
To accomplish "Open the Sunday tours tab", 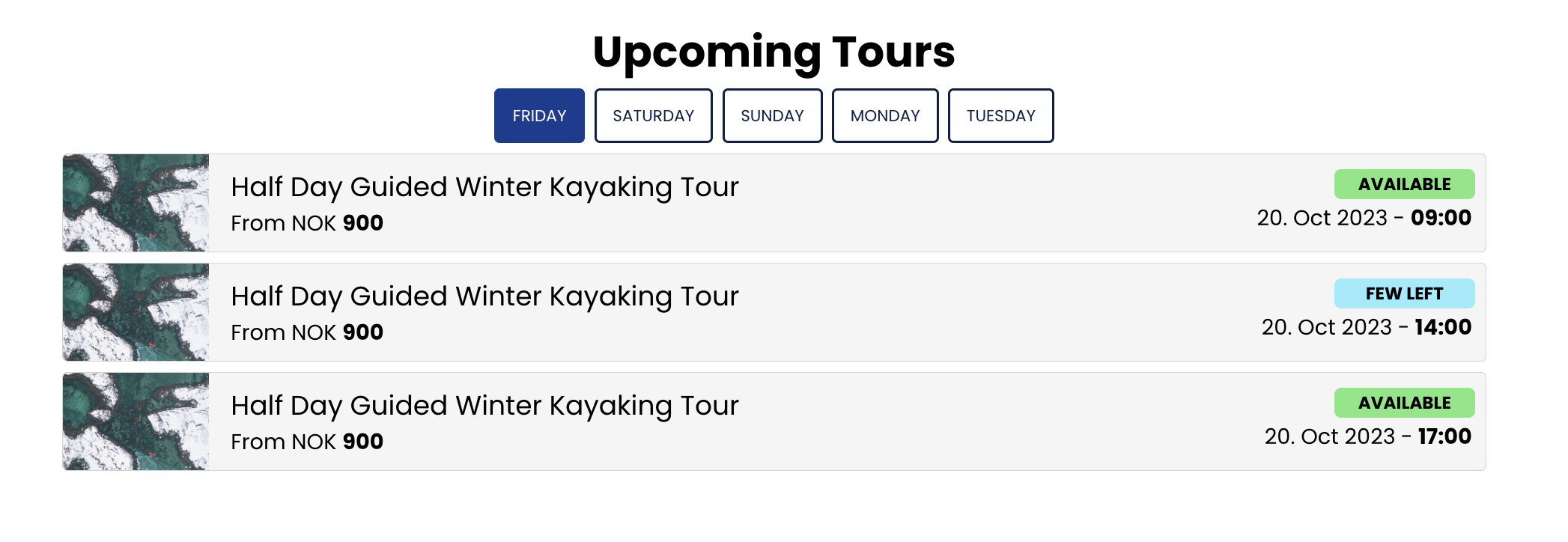I will 772,115.
